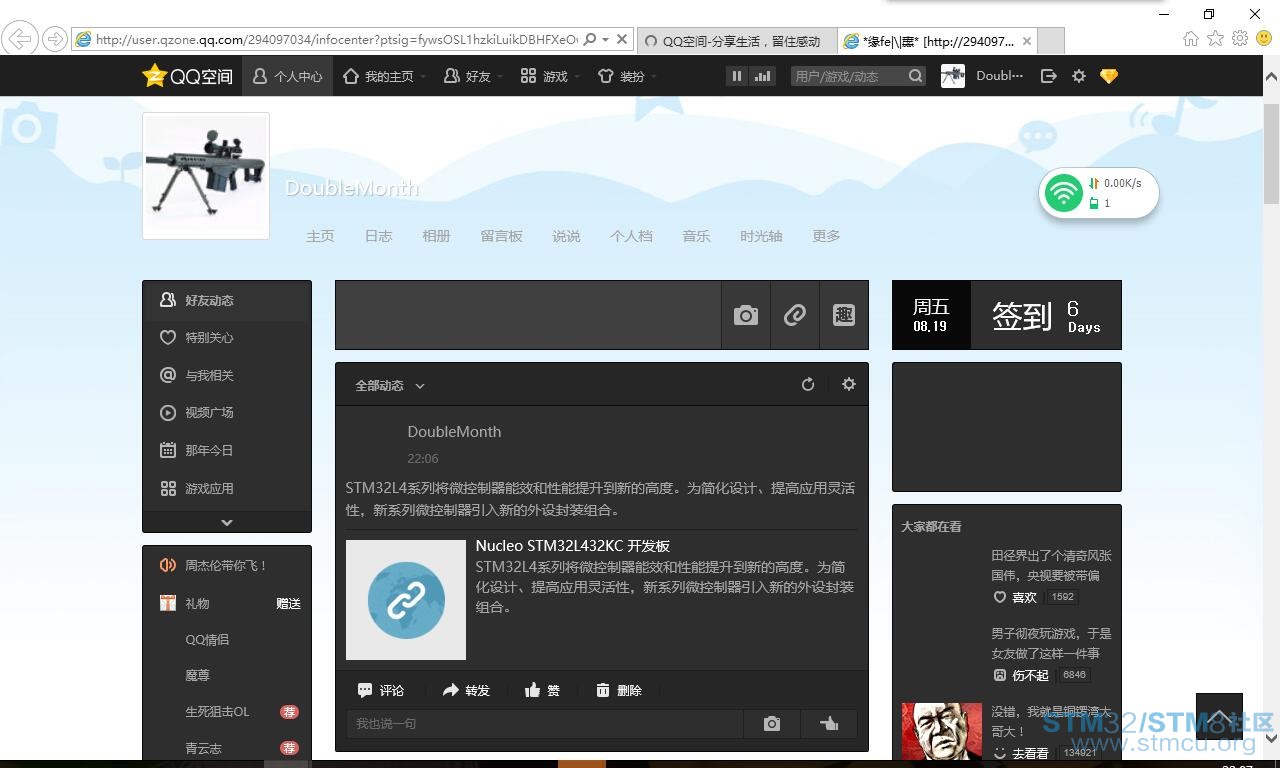Pause the music player in top bar
The height and width of the screenshot is (768, 1280).
[x=737, y=76]
